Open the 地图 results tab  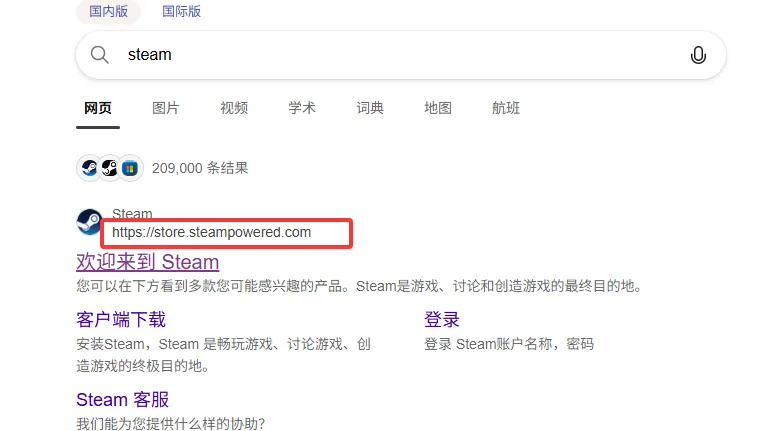(438, 108)
